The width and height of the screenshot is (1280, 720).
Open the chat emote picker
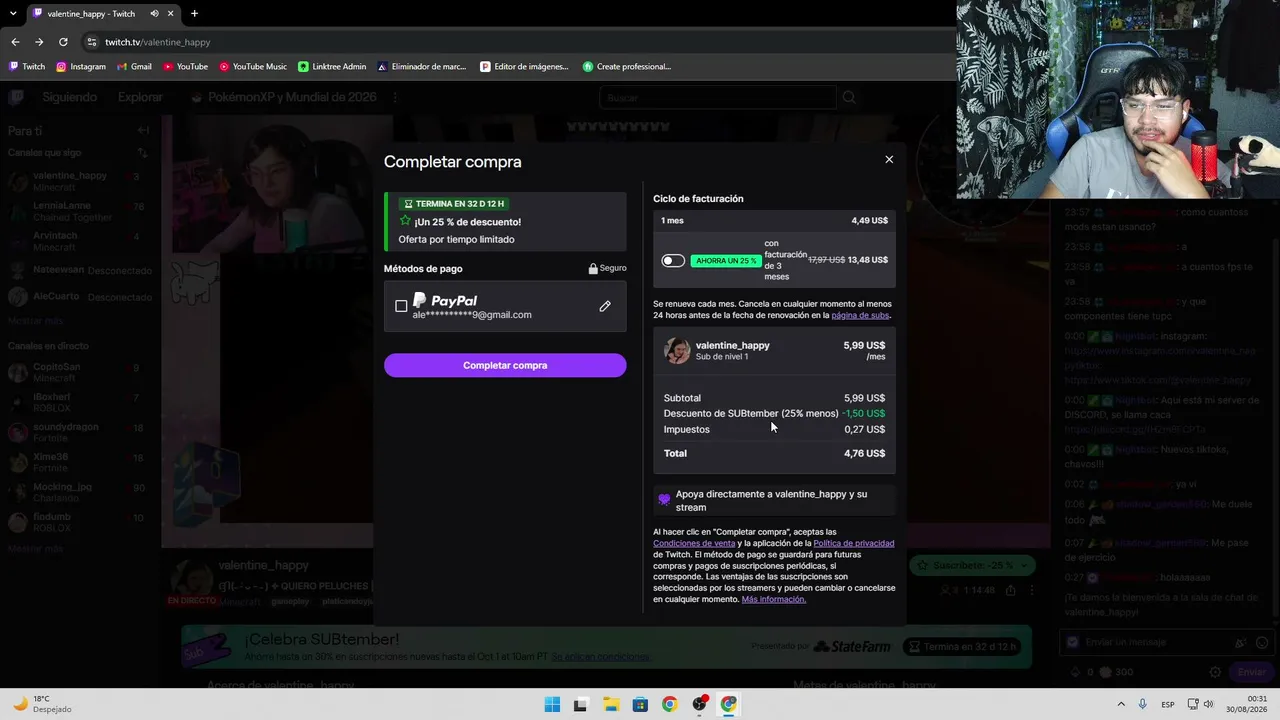coord(1262,643)
